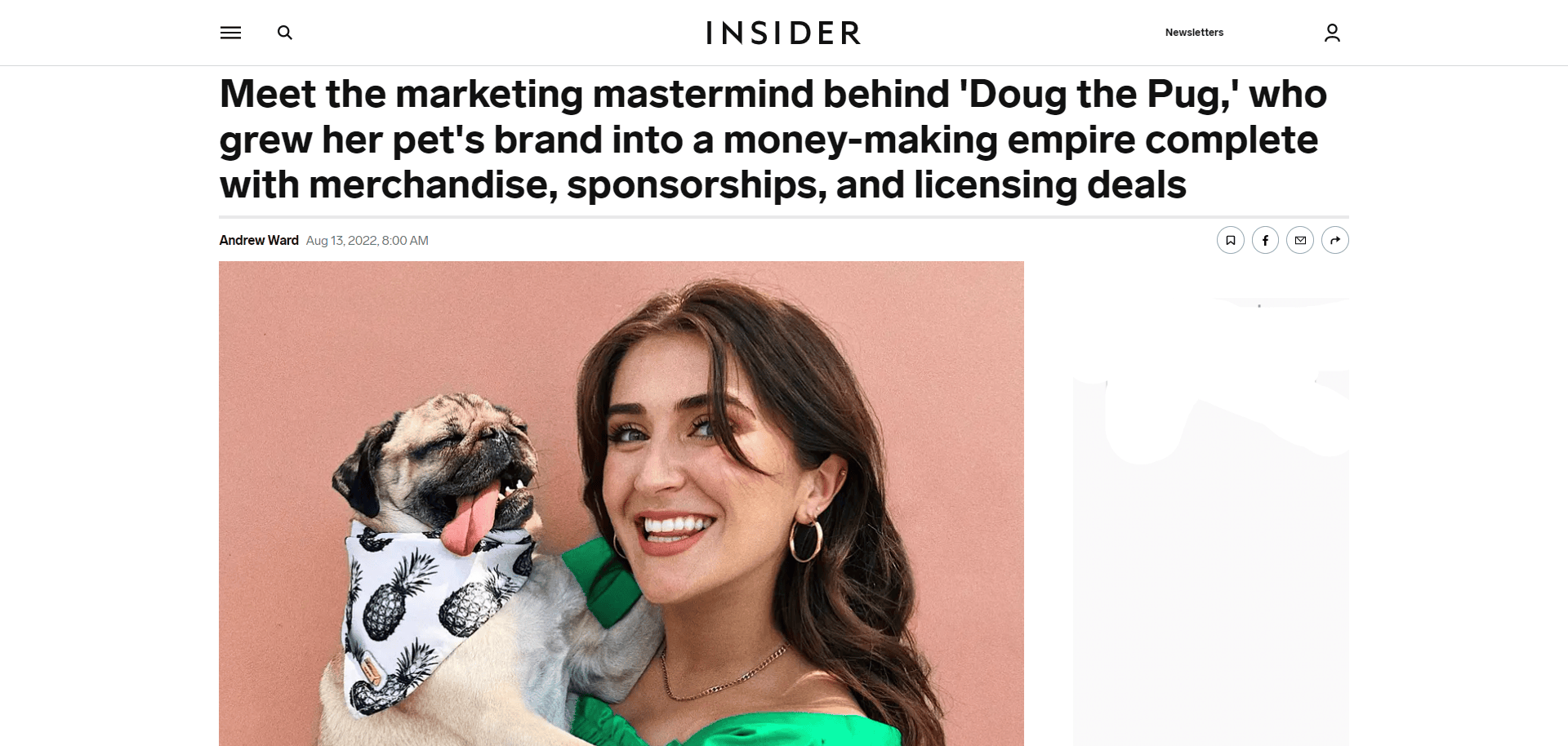Click the gray sidebar ad placeholder
This screenshot has height=746, width=1568.
(1211, 522)
